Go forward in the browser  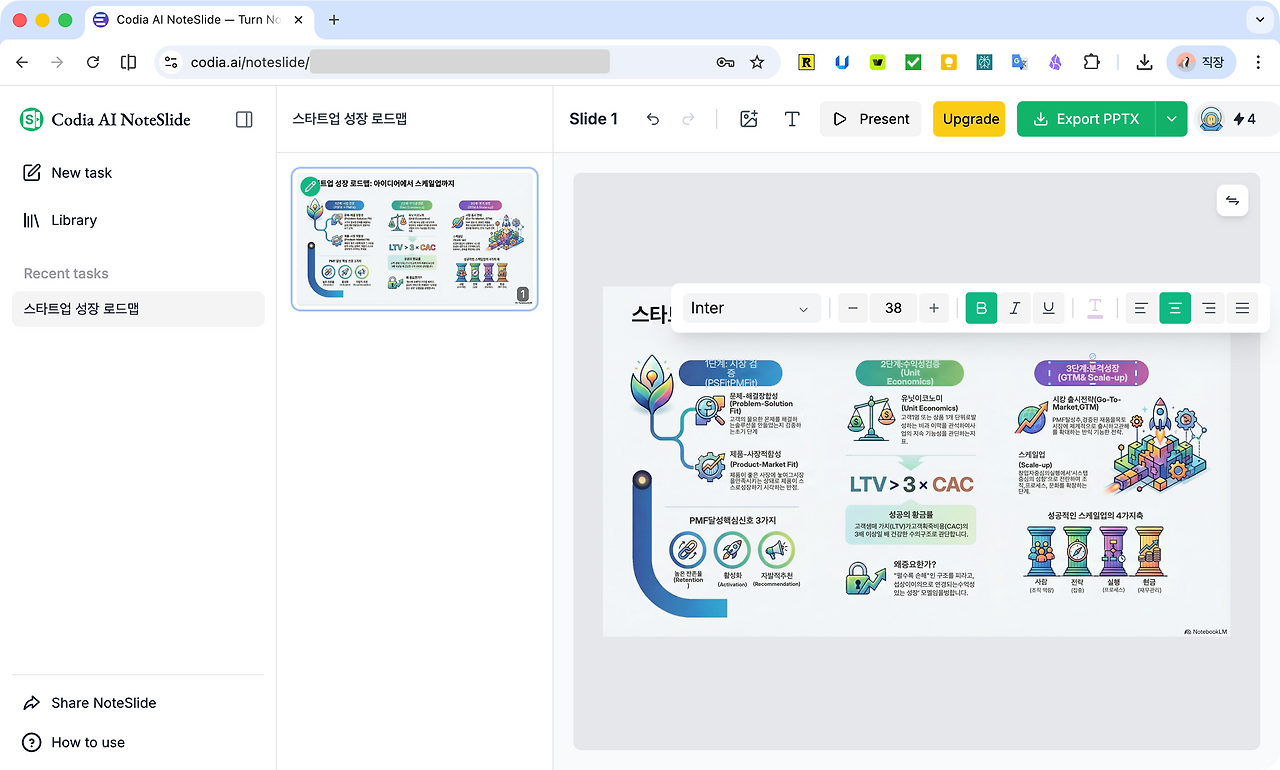(x=57, y=62)
